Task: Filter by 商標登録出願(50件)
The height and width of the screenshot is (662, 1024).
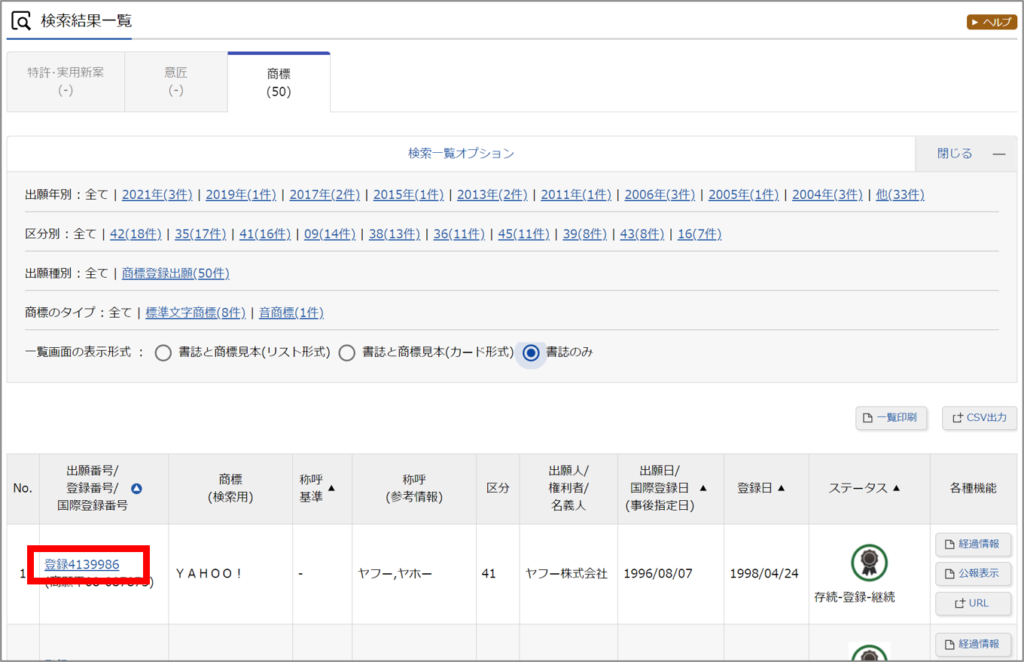Action: tap(176, 273)
